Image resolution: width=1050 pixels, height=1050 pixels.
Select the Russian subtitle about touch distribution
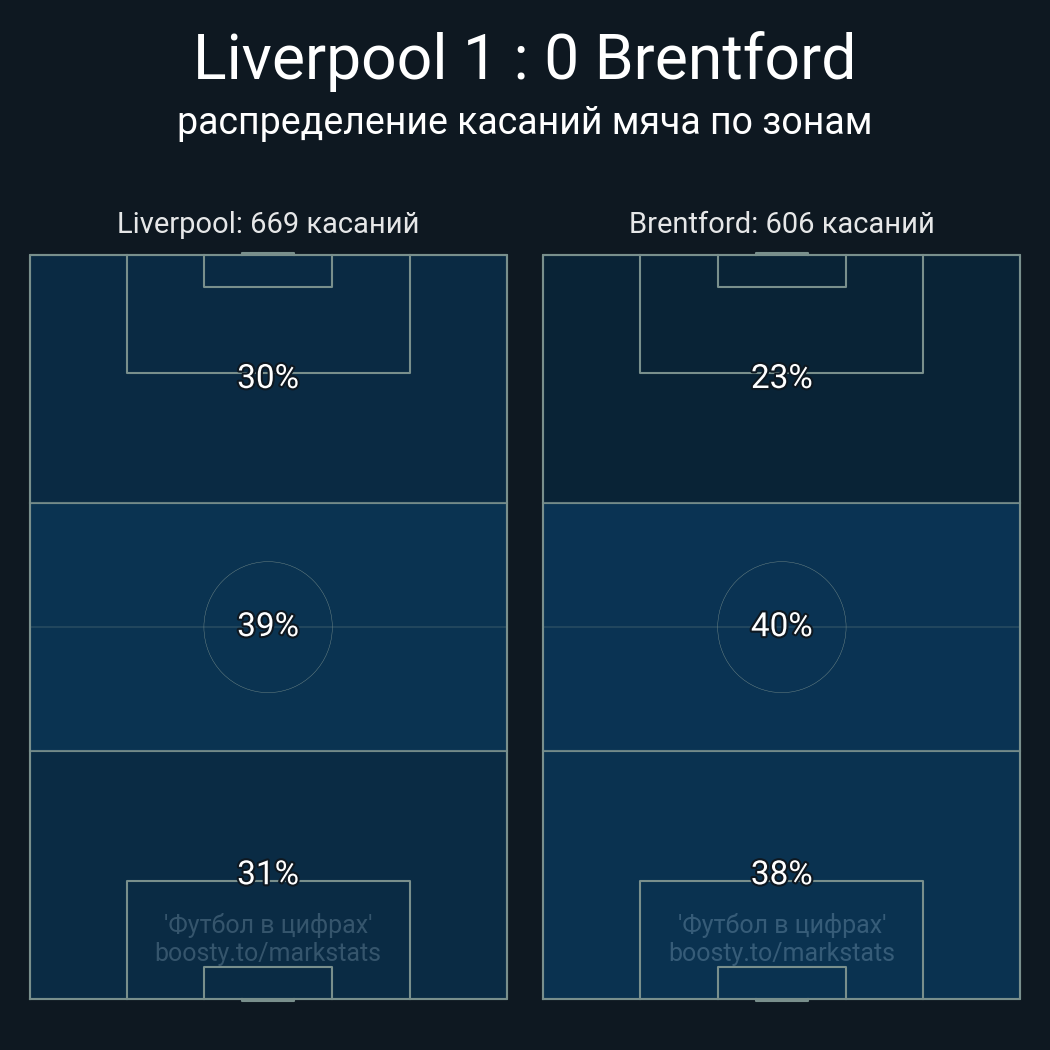pos(524,121)
